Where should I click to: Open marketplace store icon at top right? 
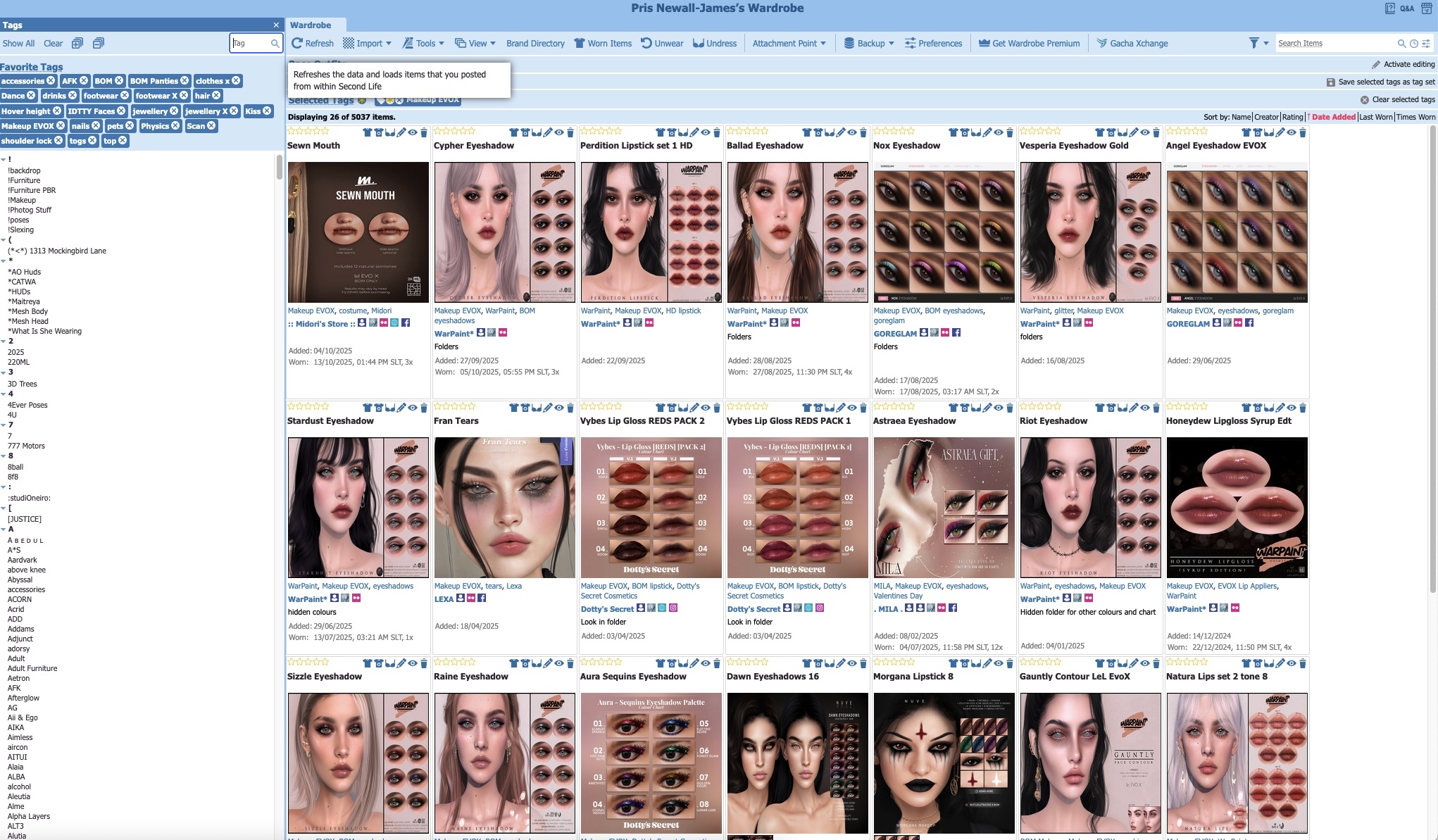click(x=1426, y=8)
